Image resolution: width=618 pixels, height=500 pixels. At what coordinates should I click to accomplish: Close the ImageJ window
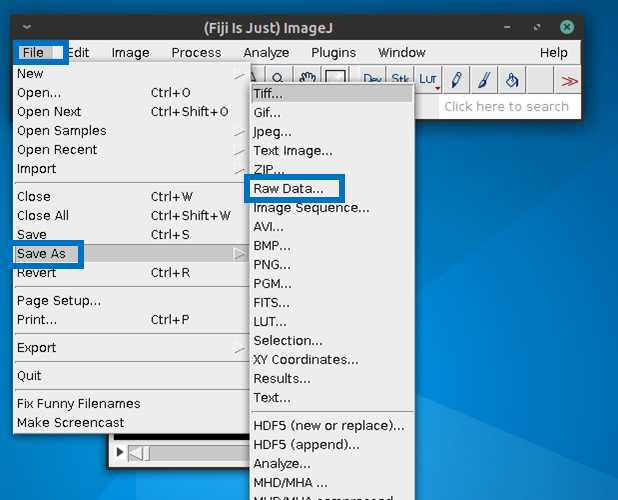pos(567,27)
